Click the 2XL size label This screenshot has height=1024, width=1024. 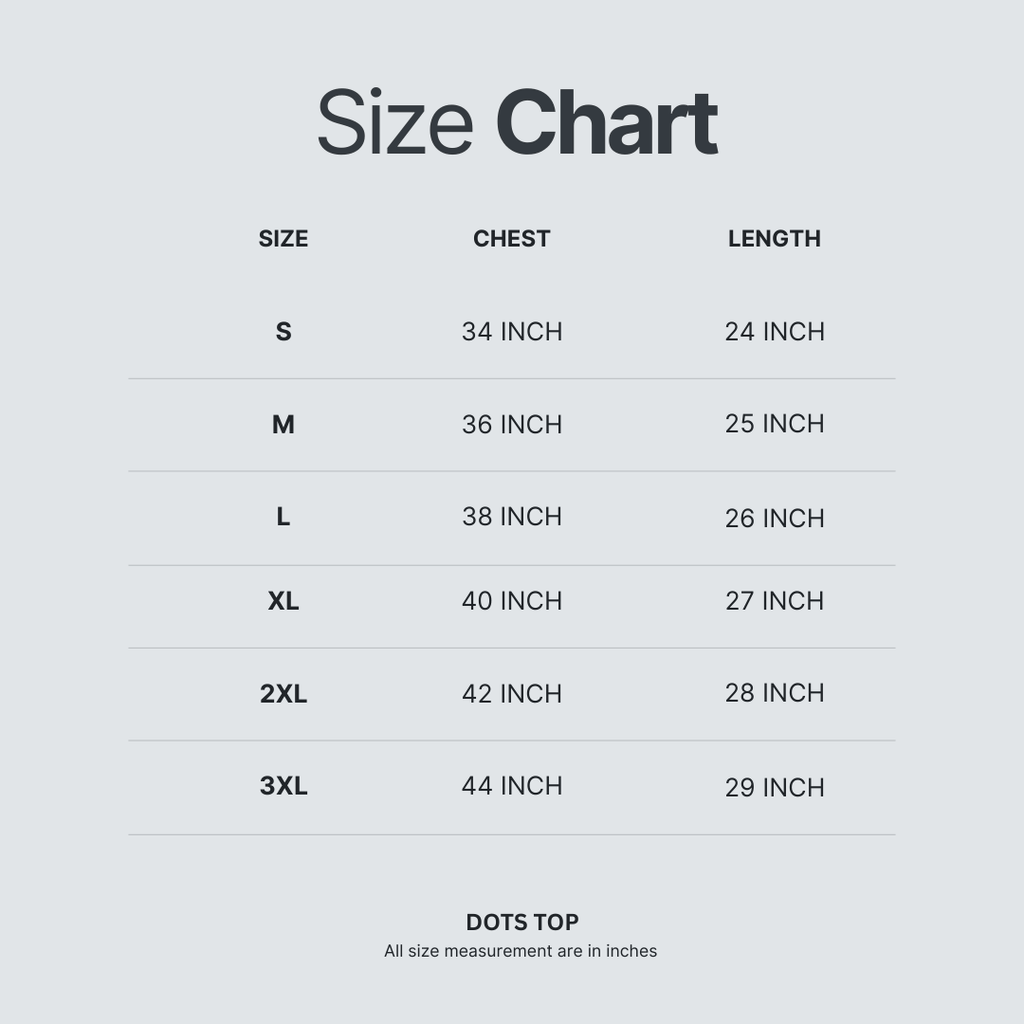(x=283, y=694)
